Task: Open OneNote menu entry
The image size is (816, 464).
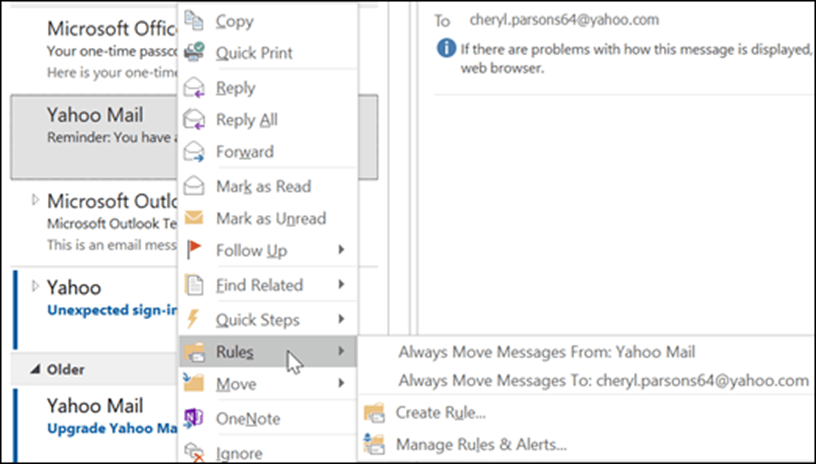Action: tap(267, 418)
